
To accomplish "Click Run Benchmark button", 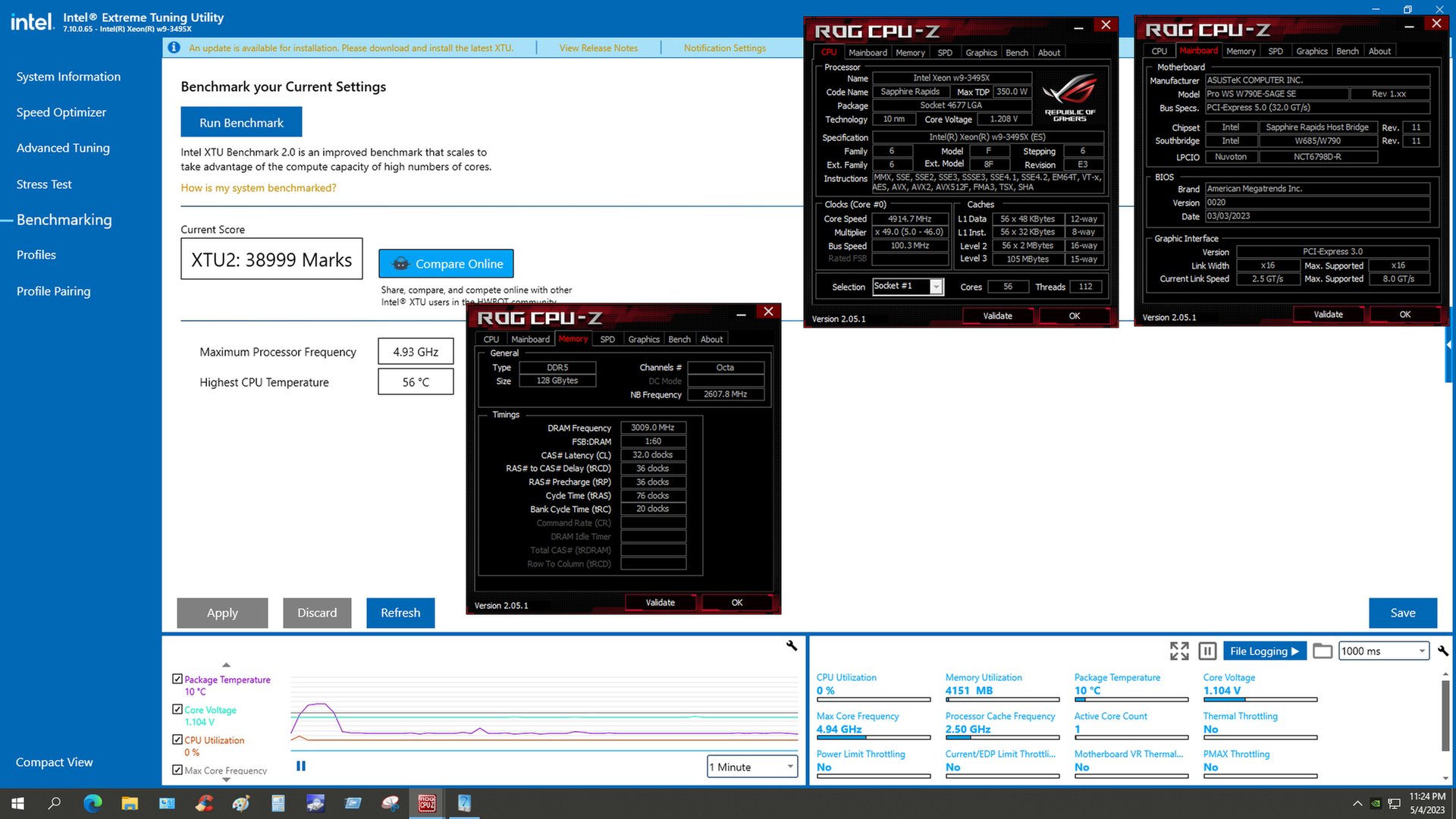I will (241, 122).
